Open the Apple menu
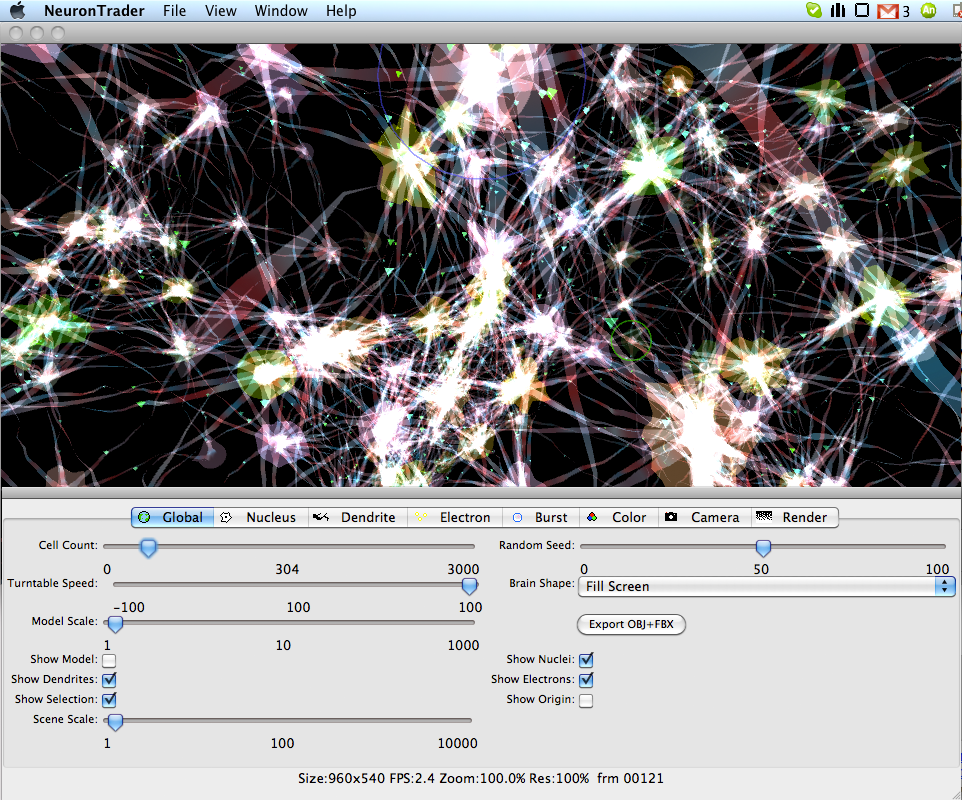 (x=18, y=11)
